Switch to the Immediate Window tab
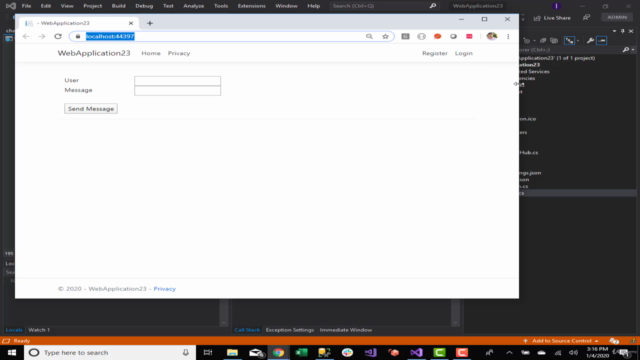Image resolution: width=640 pixels, height=360 pixels. [346, 330]
